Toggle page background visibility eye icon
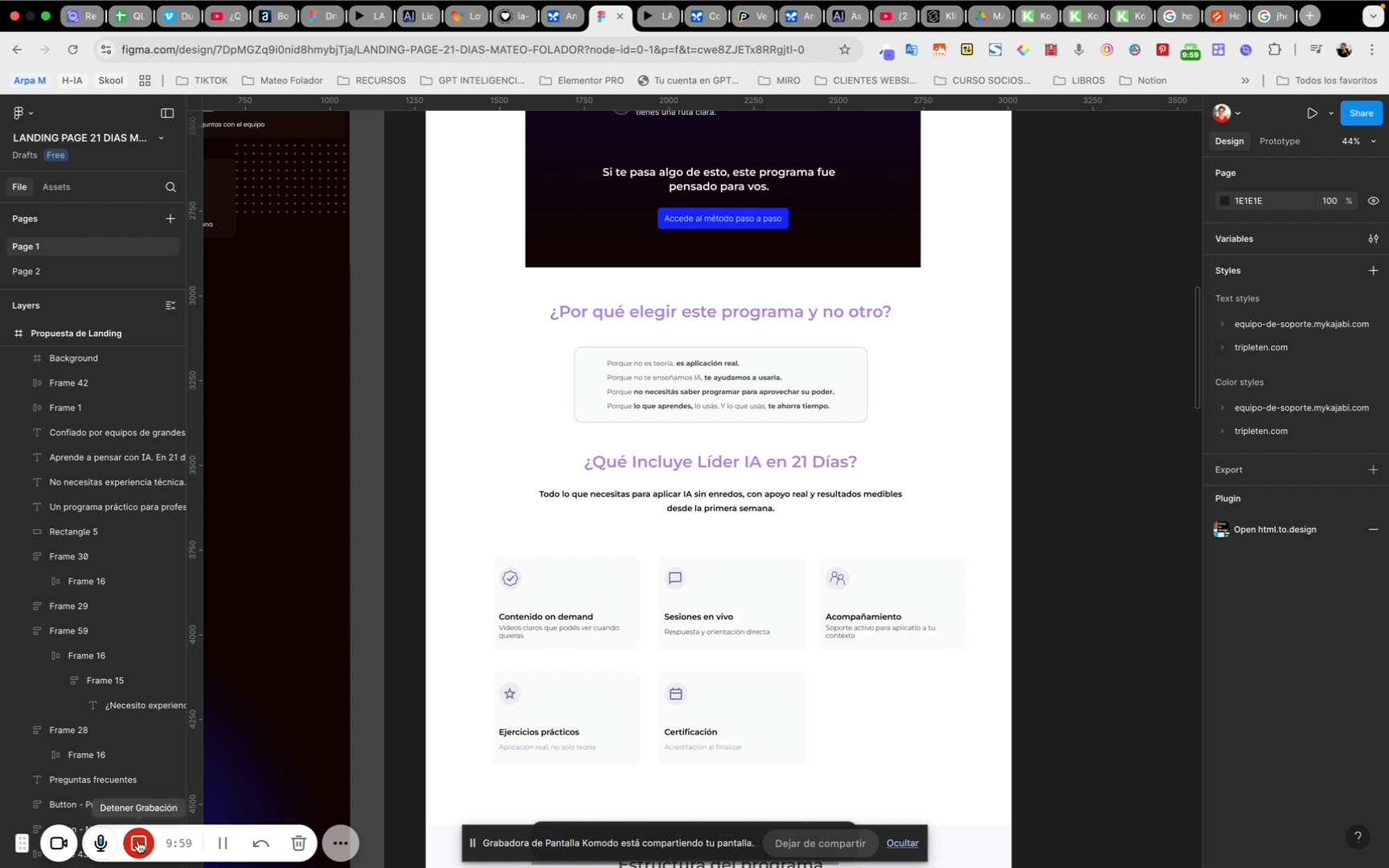 (1373, 201)
